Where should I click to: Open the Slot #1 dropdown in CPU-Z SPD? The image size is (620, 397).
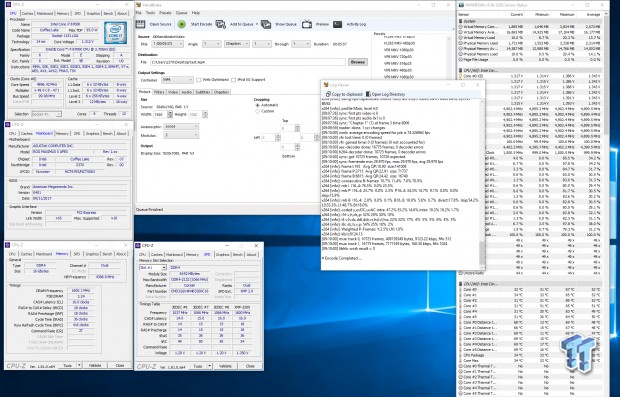153,268
